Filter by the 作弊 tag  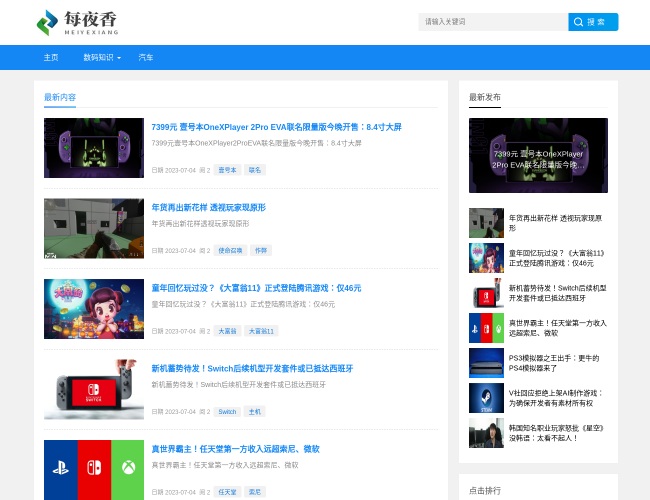(x=261, y=250)
